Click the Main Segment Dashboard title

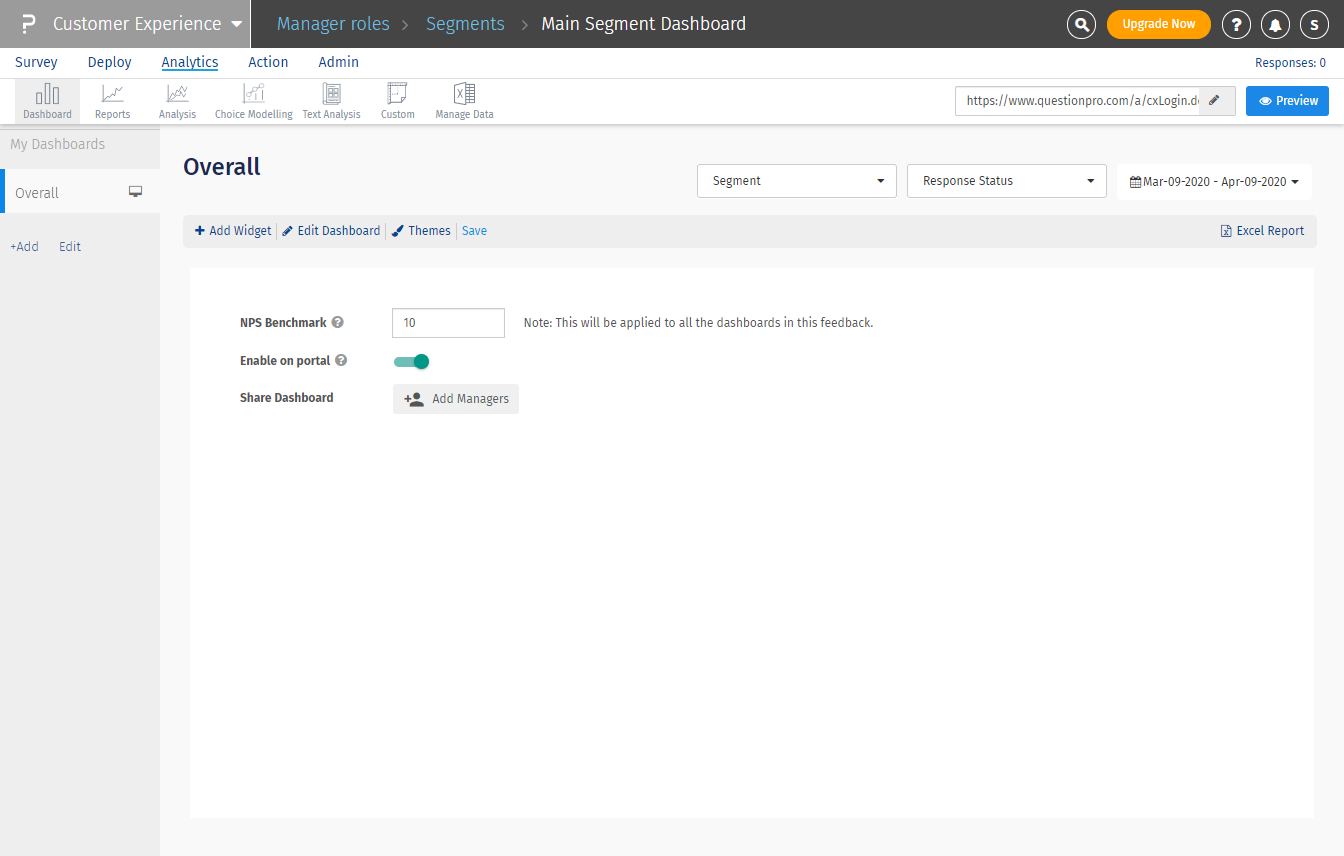pos(644,24)
